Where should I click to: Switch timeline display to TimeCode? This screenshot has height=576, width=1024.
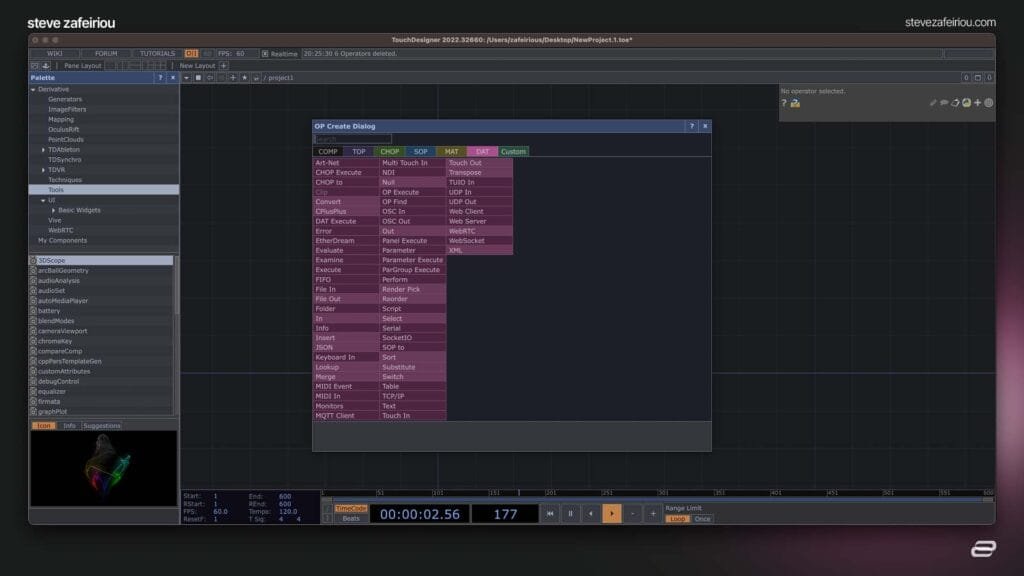(x=351, y=509)
